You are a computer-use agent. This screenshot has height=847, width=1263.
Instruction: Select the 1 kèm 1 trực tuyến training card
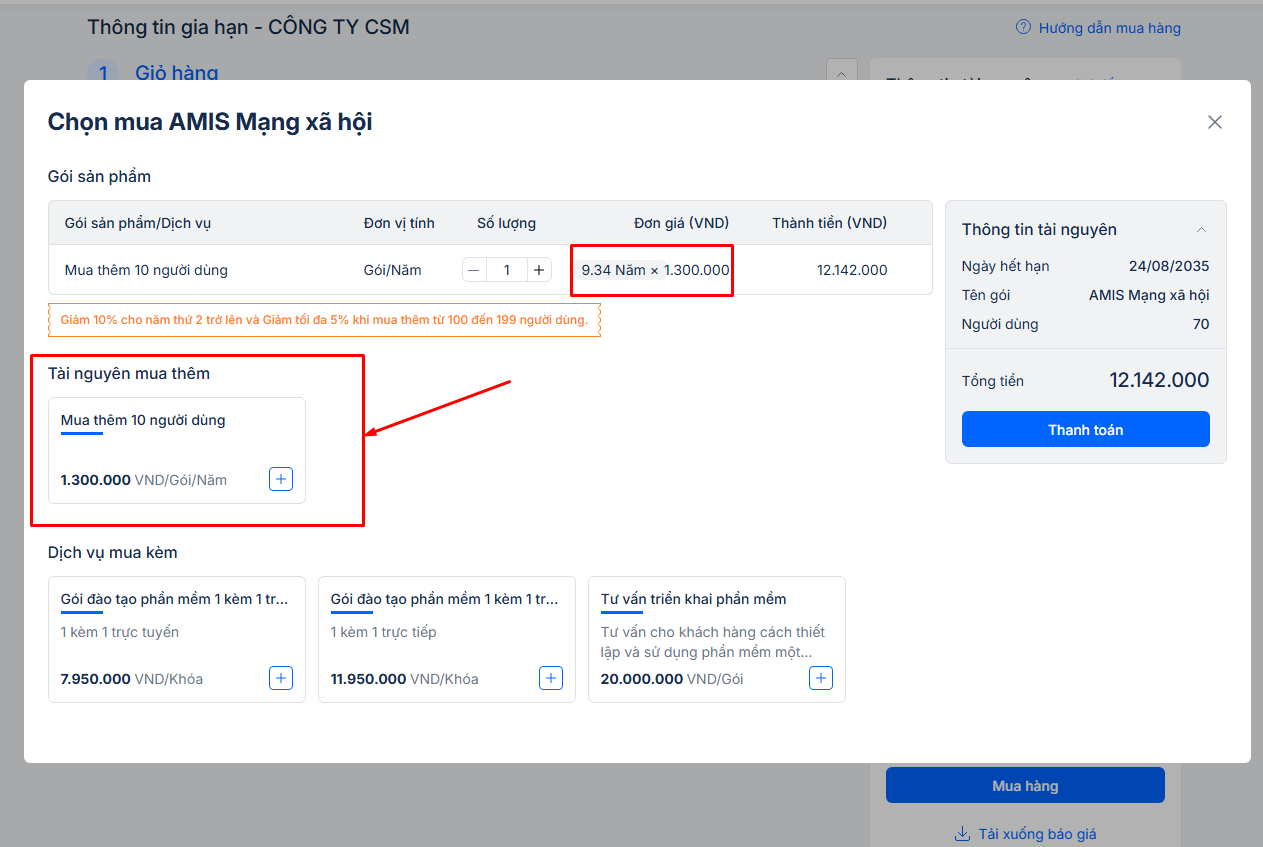177,639
